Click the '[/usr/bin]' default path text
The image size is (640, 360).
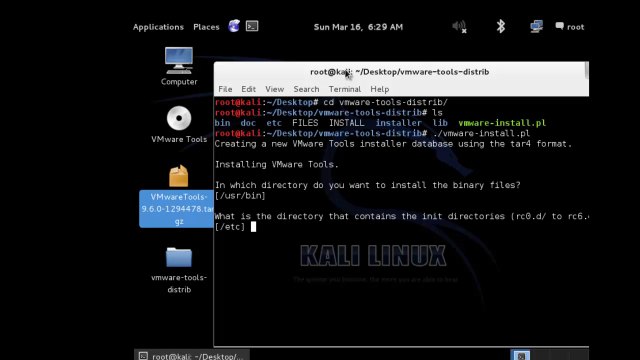pyautogui.click(x=240, y=196)
